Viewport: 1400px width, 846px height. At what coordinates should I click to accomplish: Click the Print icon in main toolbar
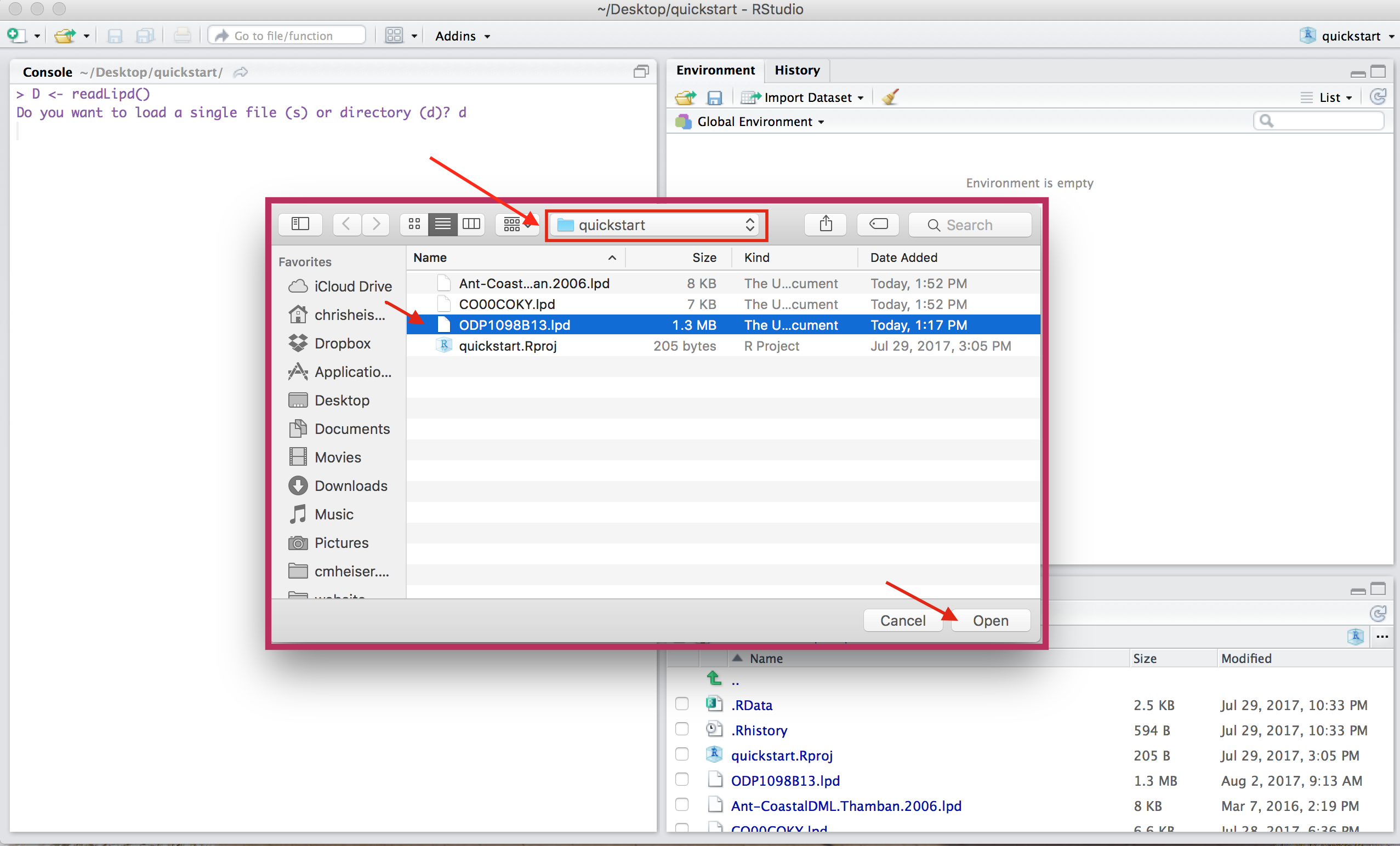(183, 36)
